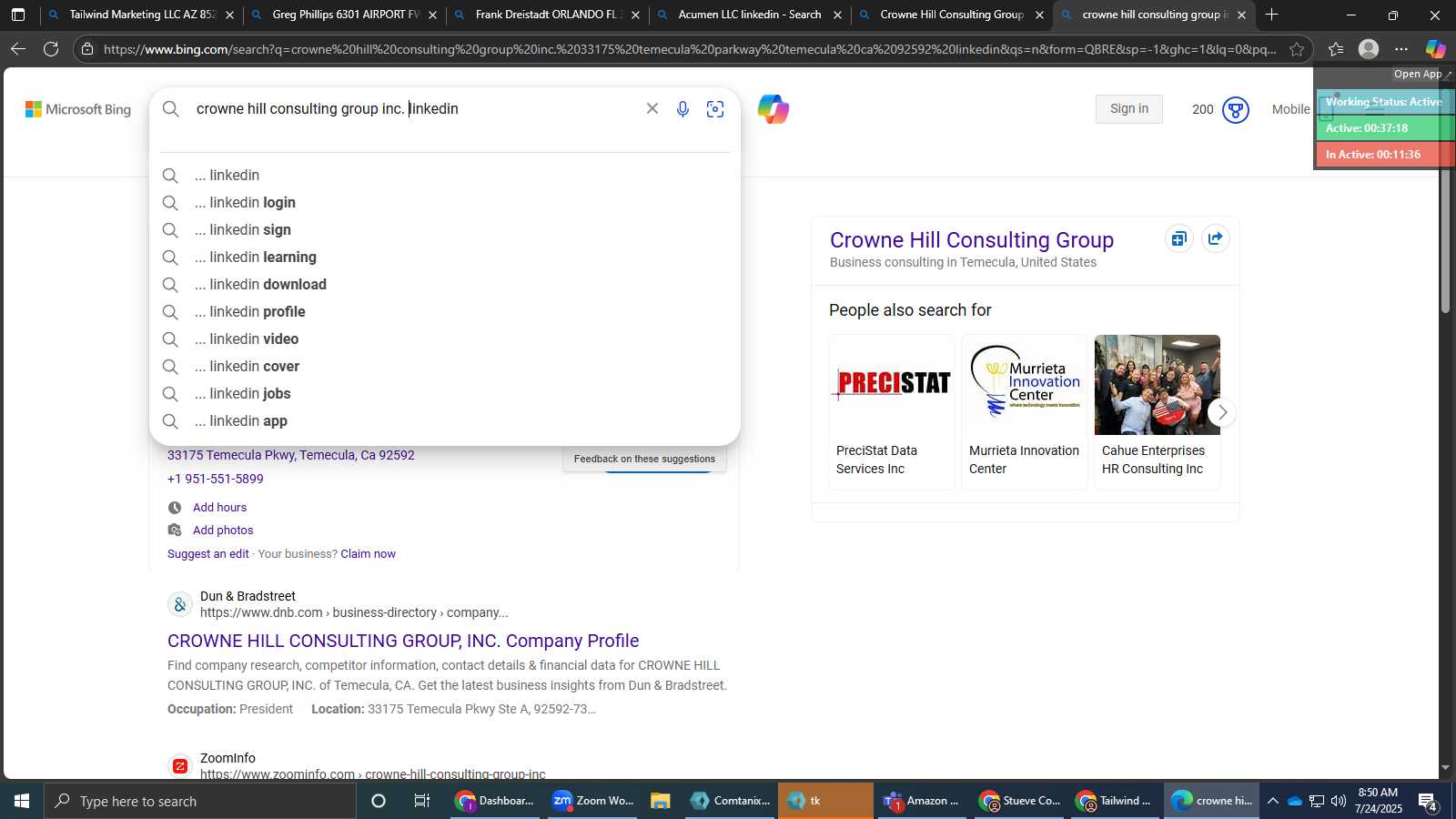Select suggestion 'linkedin jobs'
Screen dimensions: 1456x819
coord(445,393)
